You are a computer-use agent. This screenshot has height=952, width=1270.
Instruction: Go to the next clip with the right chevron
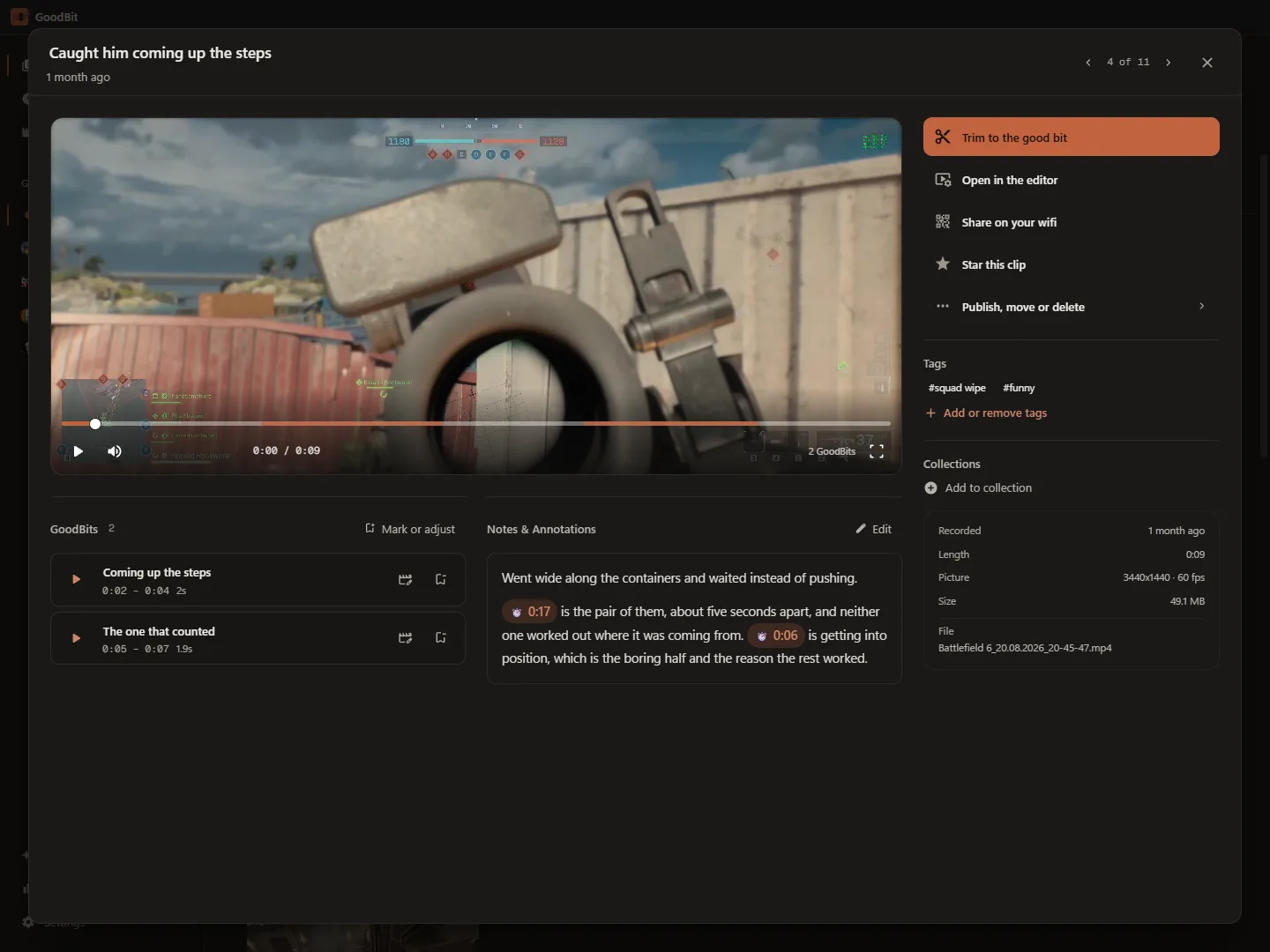(1169, 63)
